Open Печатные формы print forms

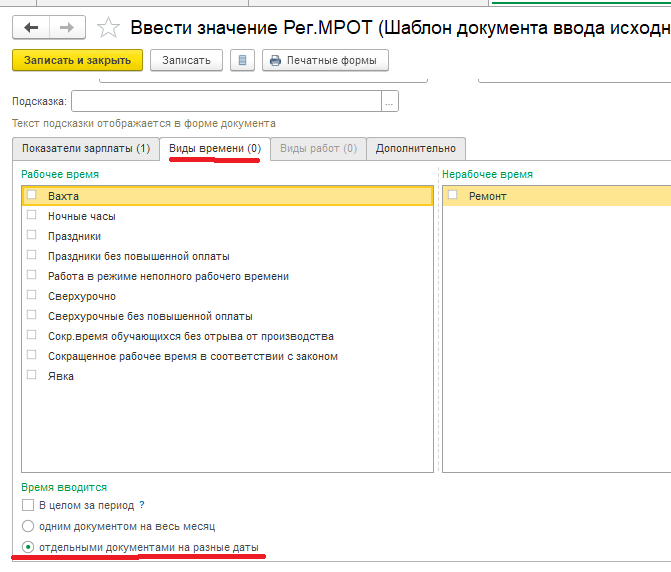pyautogui.click(x=325, y=61)
